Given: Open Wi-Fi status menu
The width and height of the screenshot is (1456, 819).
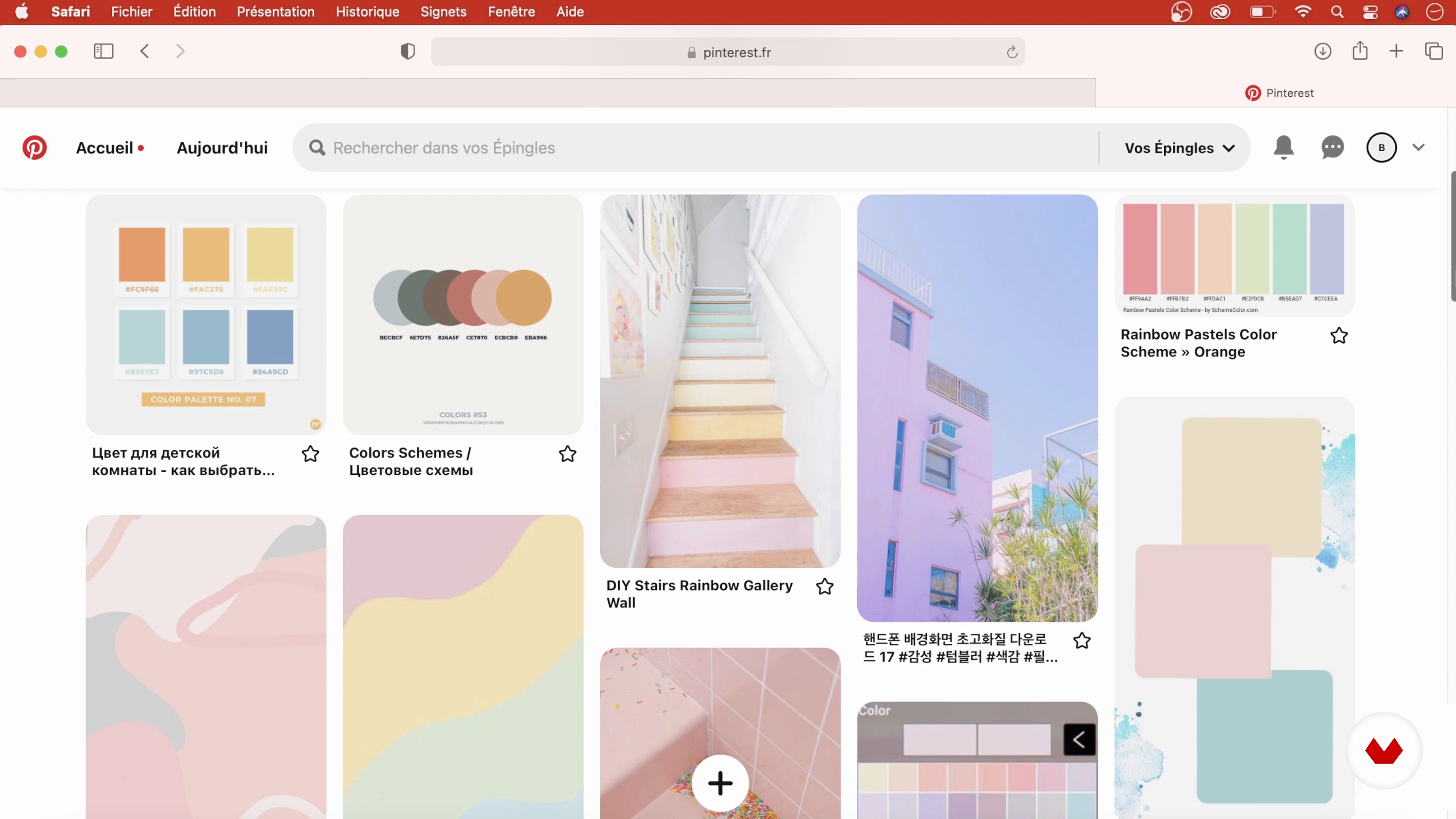Looking at the screenshot, I should (x=1303, y=12).
